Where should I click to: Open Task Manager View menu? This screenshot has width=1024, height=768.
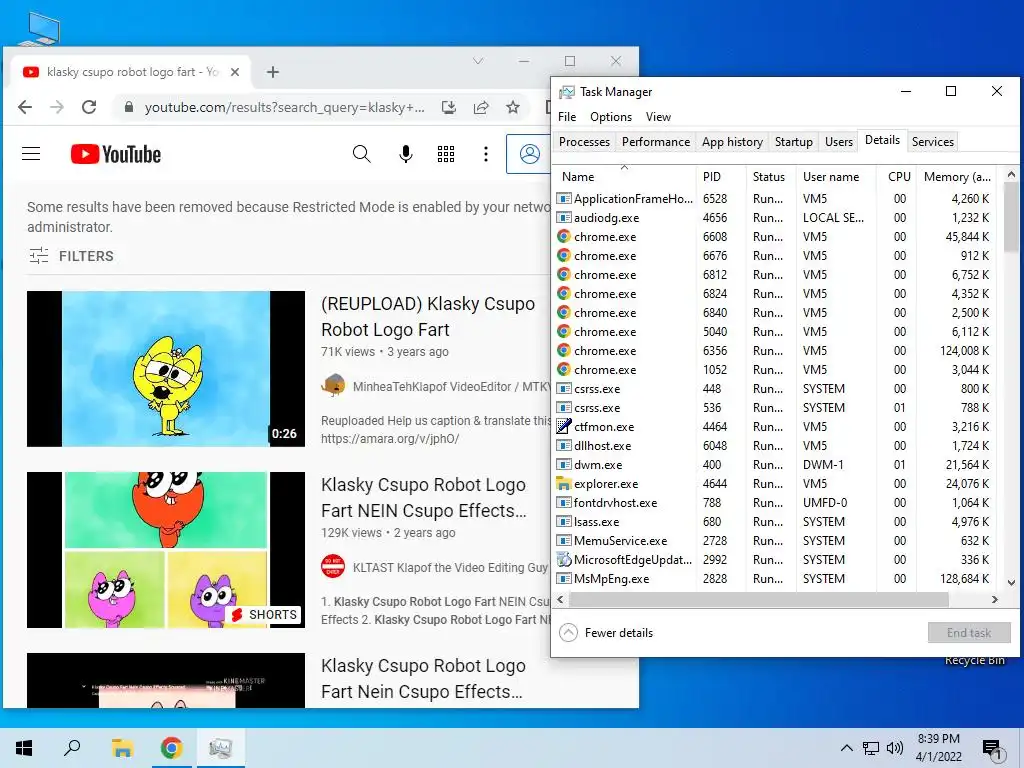658,117
